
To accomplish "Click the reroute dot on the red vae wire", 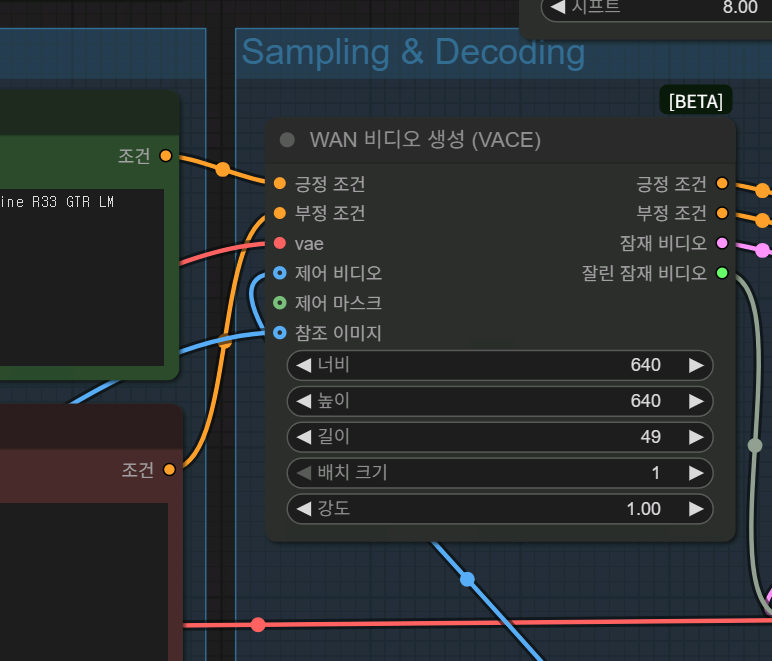I will [258, 625].
